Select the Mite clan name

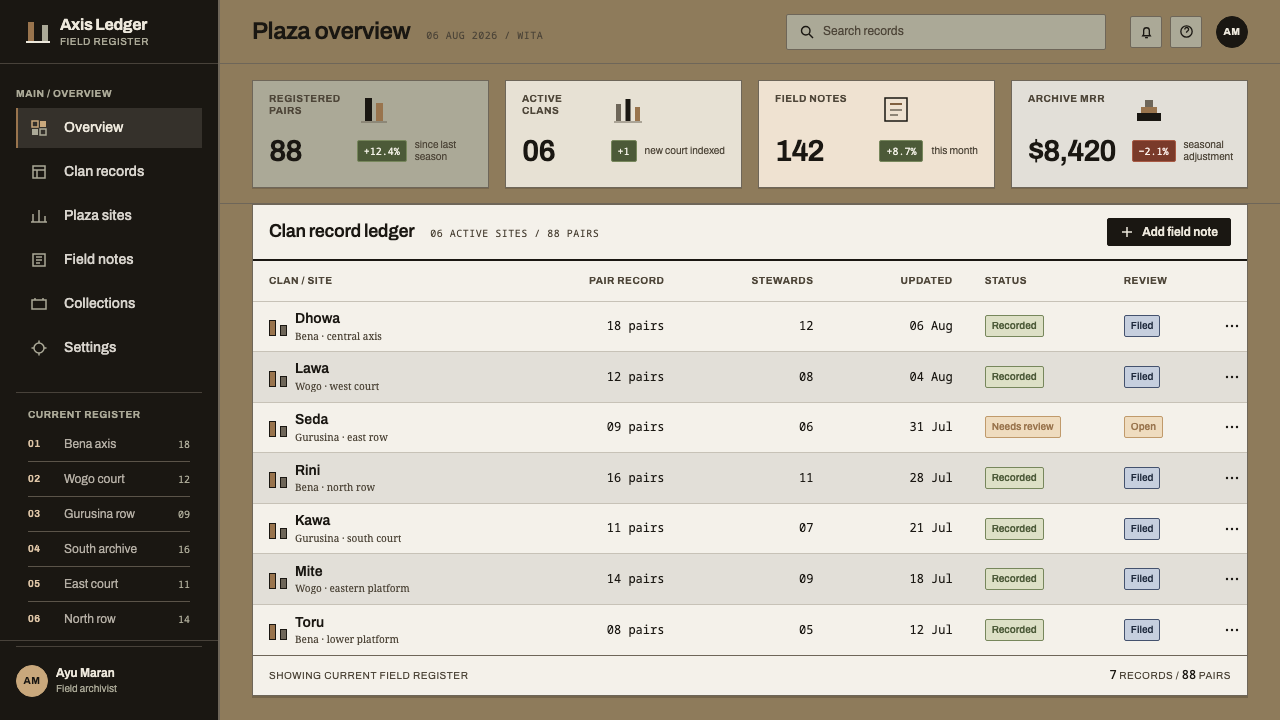309,572
